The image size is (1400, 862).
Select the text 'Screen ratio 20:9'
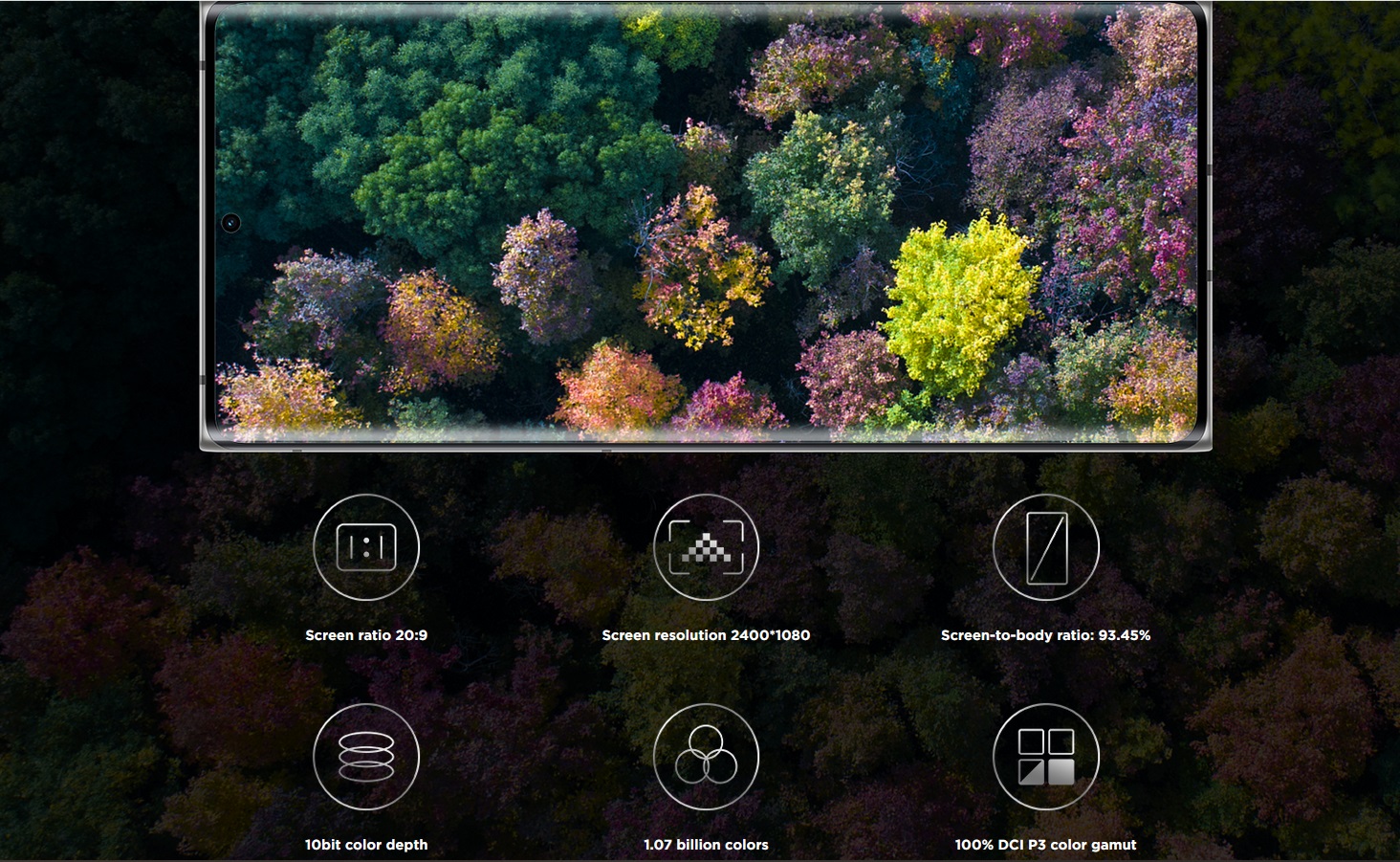click(366, 635)
